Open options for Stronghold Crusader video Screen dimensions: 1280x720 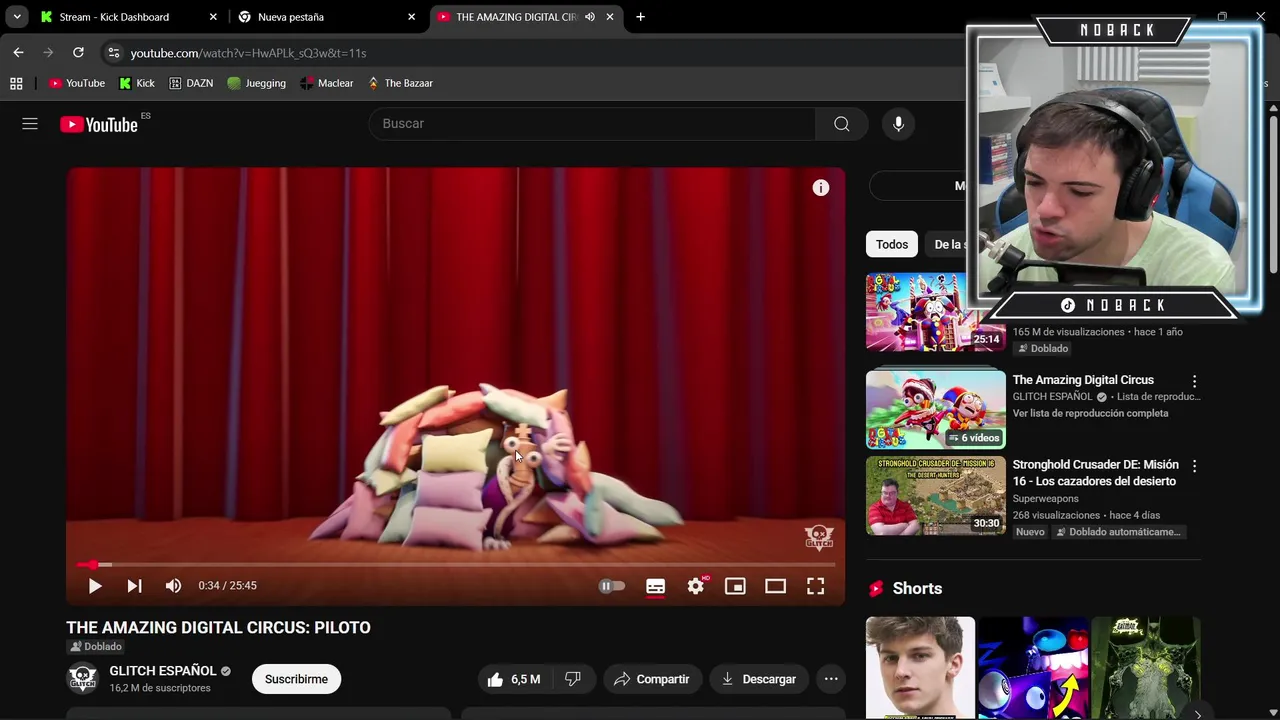click(1194, 466)
